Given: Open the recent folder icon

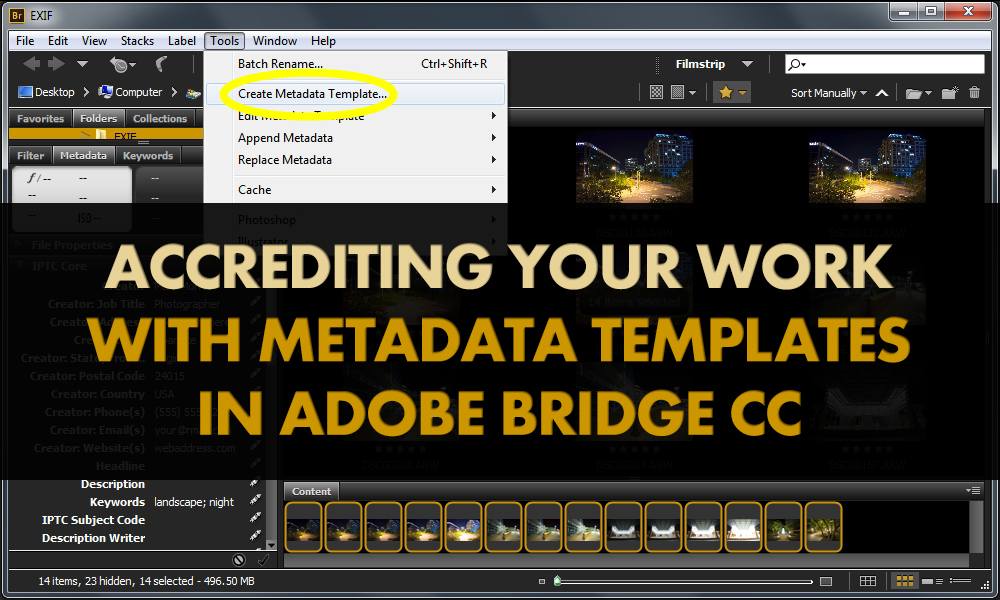Looking at the screenshot, I should 913,93.
